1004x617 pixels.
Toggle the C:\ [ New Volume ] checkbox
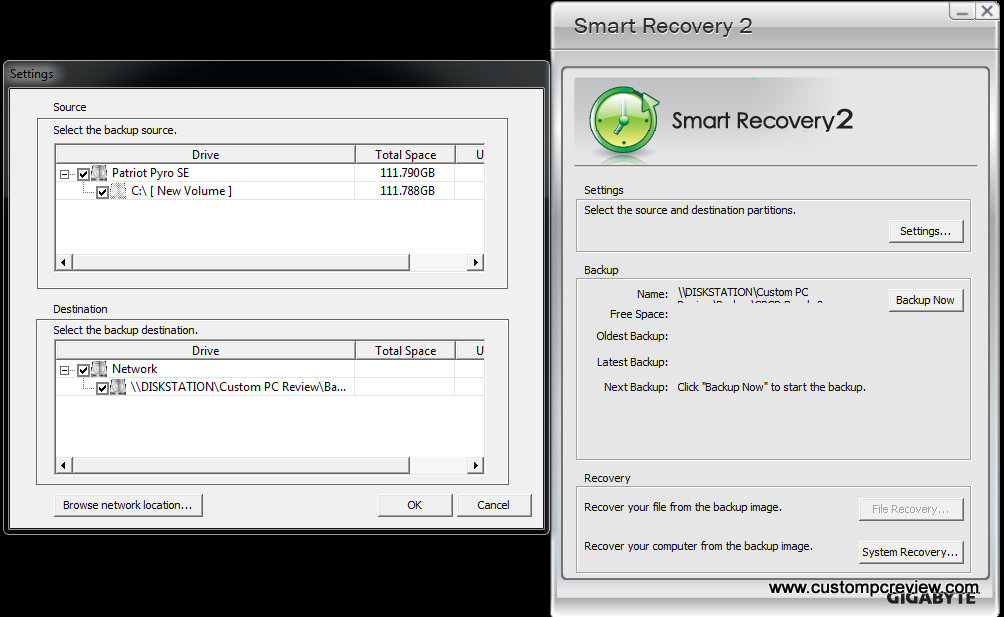pyautogui.click(x=102, y=191)
